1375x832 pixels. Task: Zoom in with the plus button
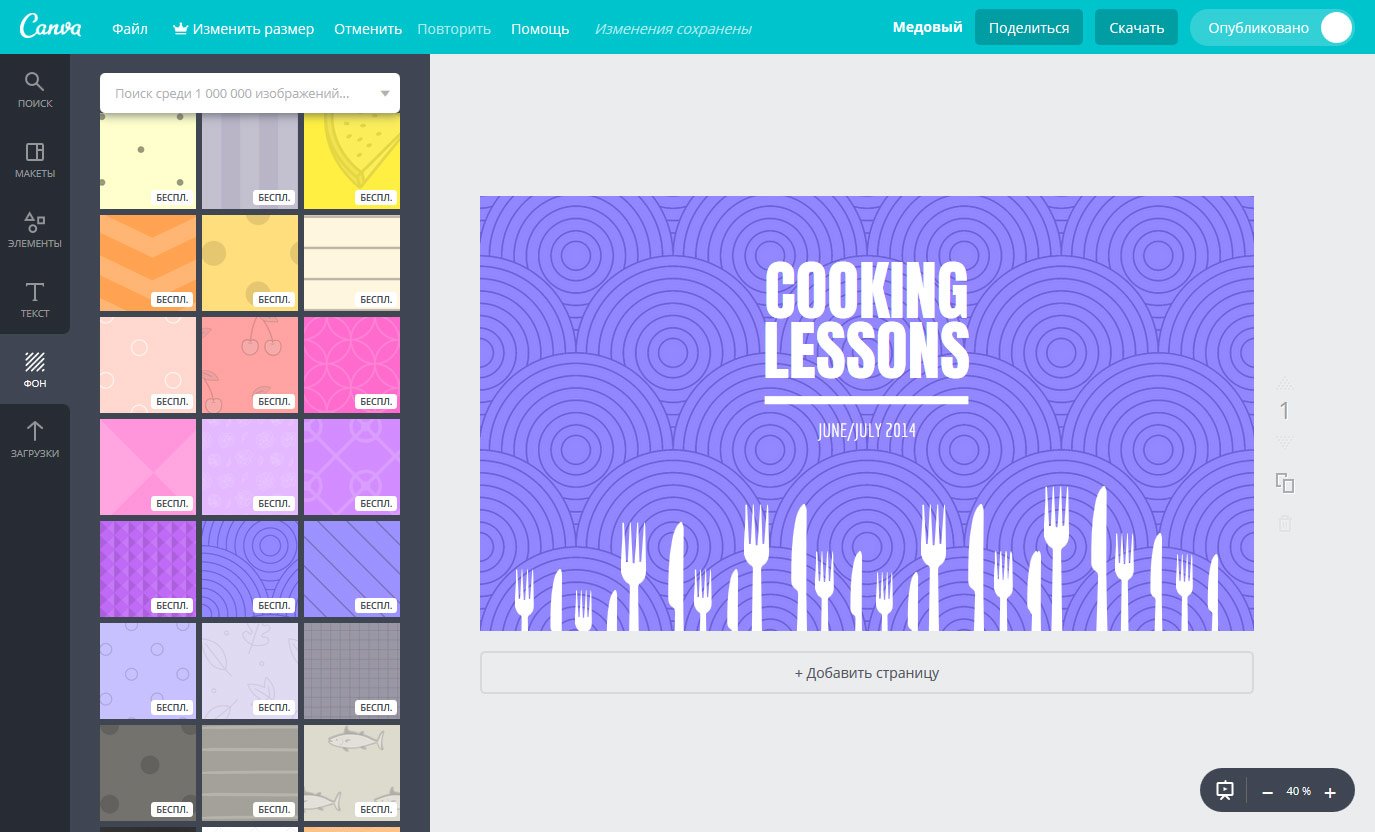(x=1330, y=792)
